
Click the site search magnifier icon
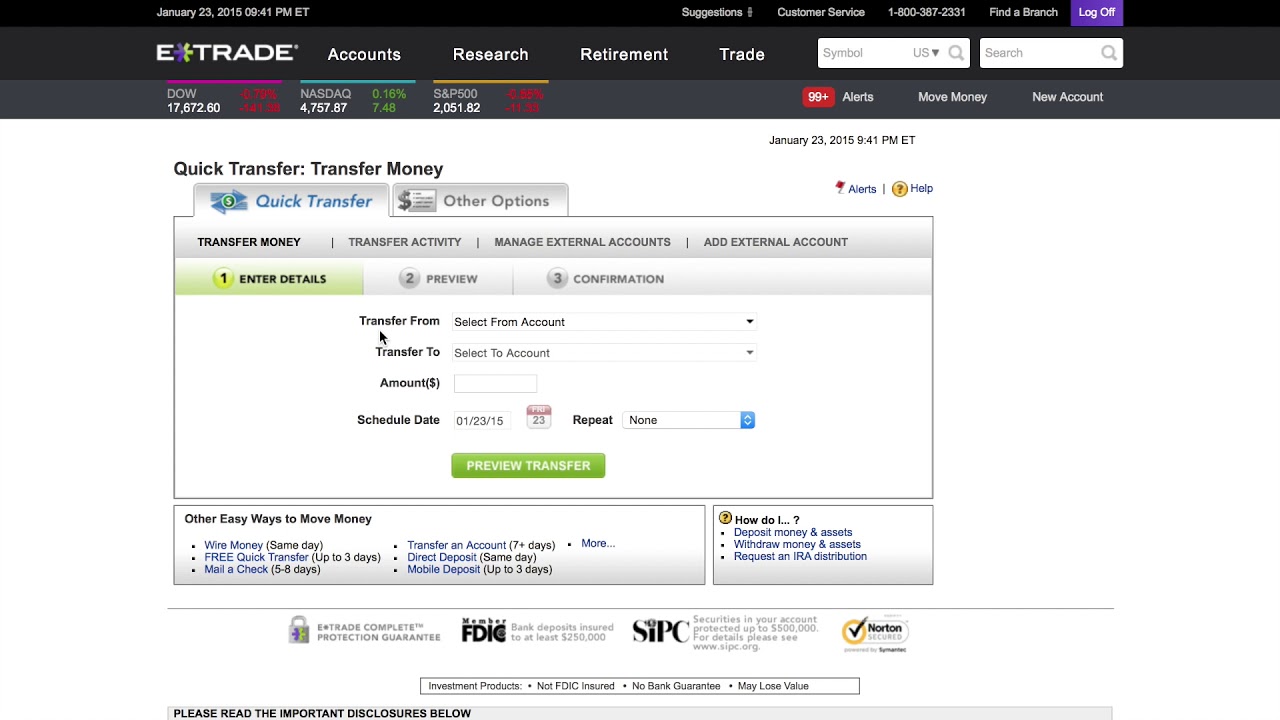[x=1109, y=53]
